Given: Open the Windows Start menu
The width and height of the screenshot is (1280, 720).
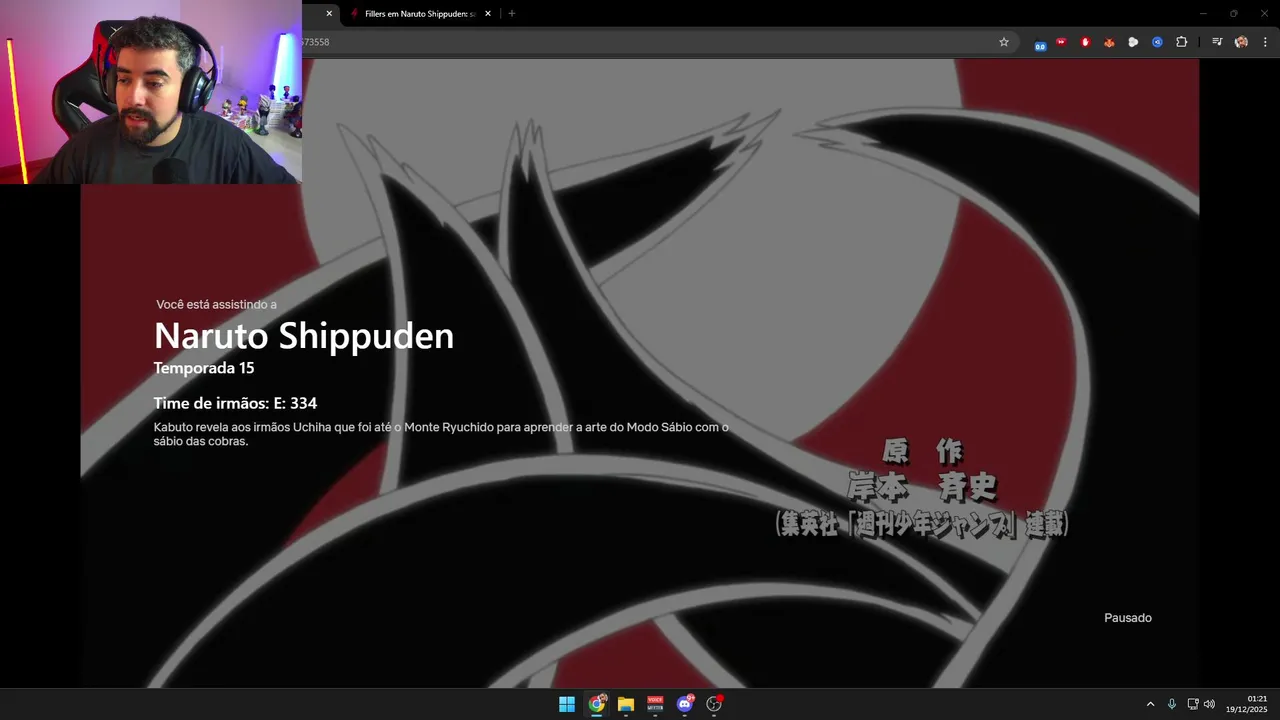Looking at the screenshot, I should tap(567, 704).
